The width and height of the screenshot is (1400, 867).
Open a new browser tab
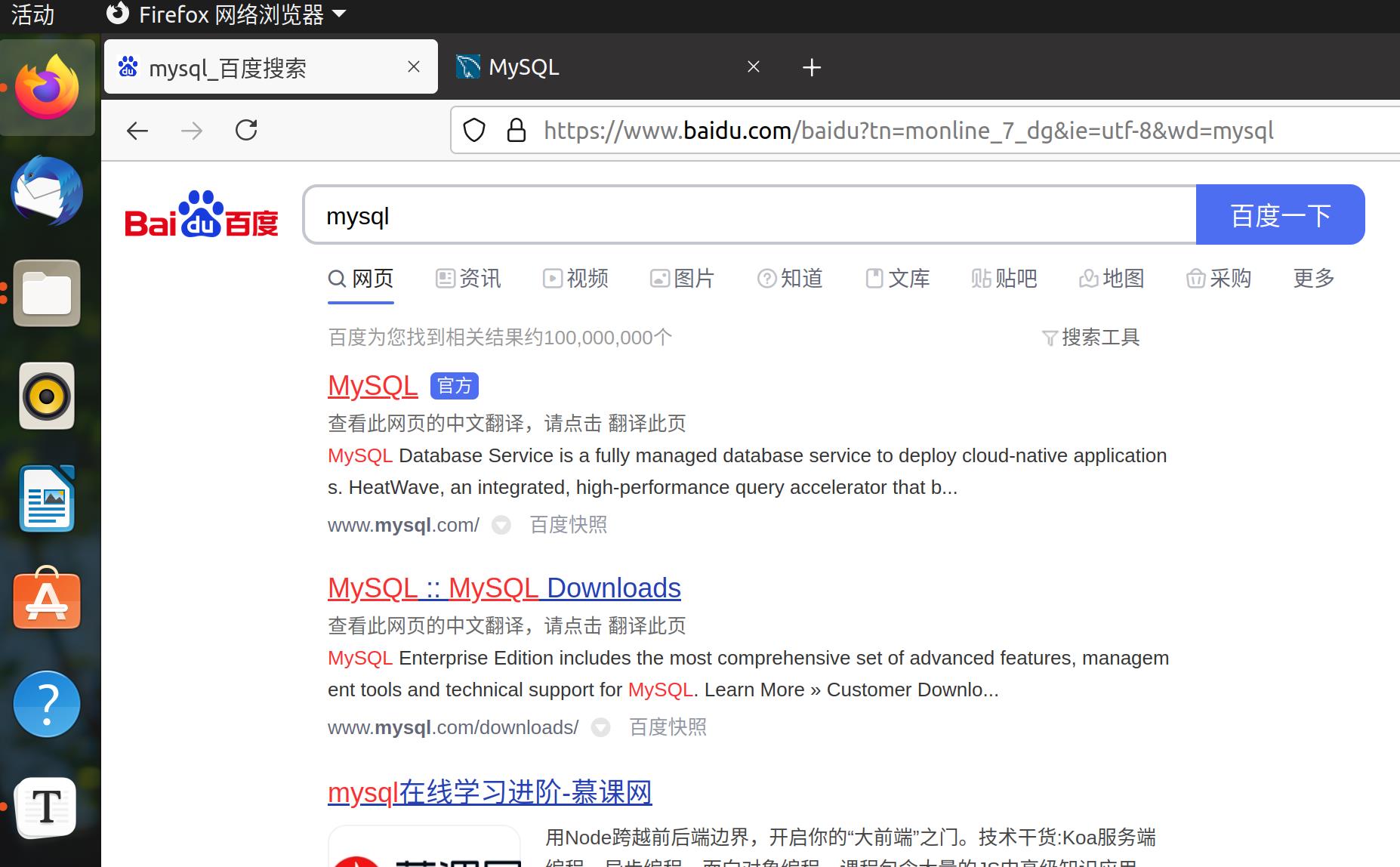click(x=812, y=67)
